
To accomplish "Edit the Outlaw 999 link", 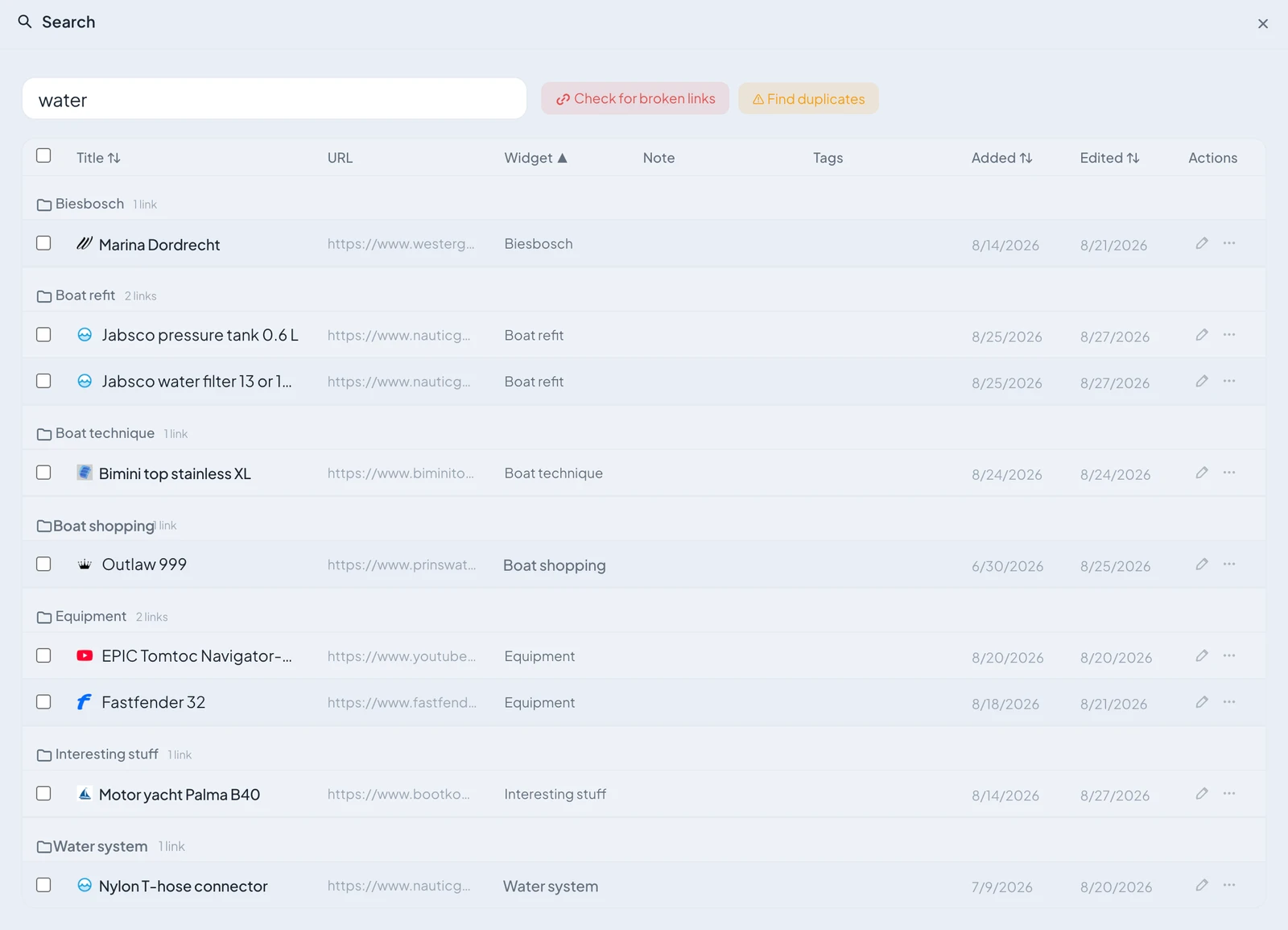I will pyautogui.click(x=1202, y=564).
